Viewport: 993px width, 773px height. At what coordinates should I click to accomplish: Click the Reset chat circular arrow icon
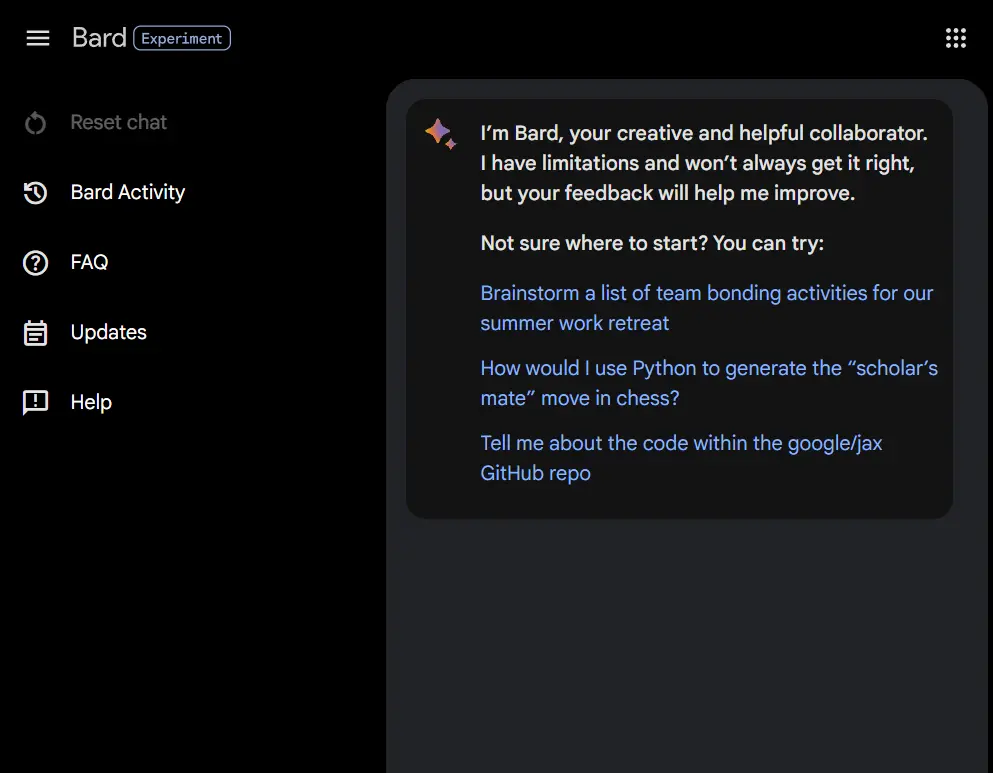coord(36,123)
